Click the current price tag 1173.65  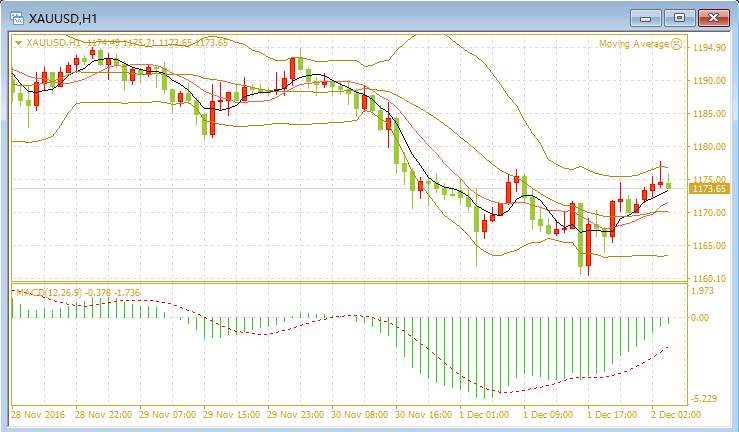pos(709,189)
